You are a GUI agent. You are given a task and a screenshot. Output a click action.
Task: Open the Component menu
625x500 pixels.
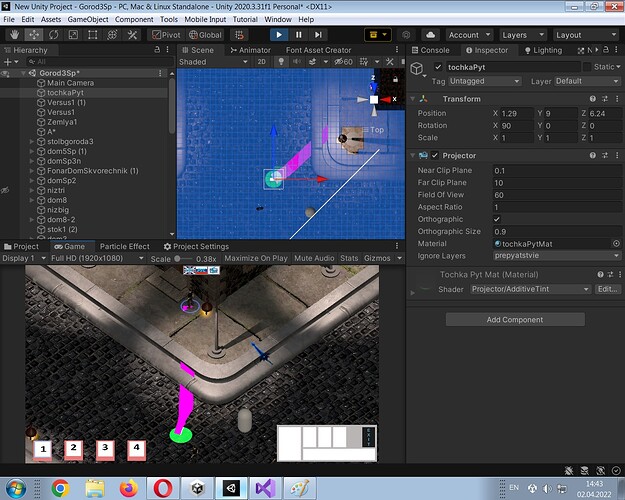(x=134, y=19)
